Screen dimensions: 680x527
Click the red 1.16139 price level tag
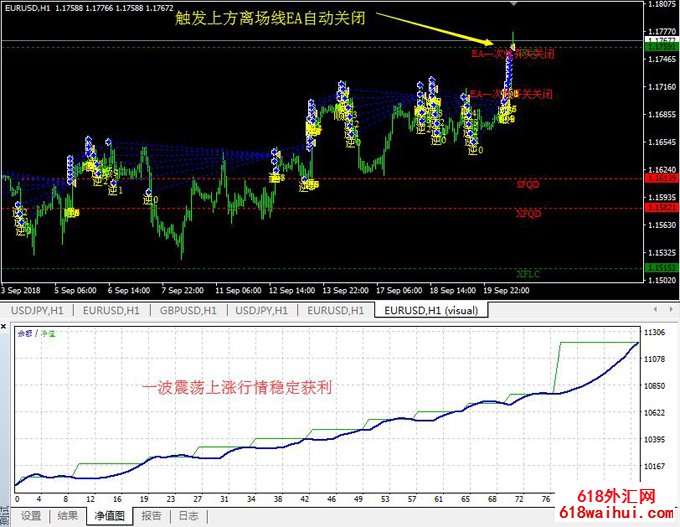662,179
